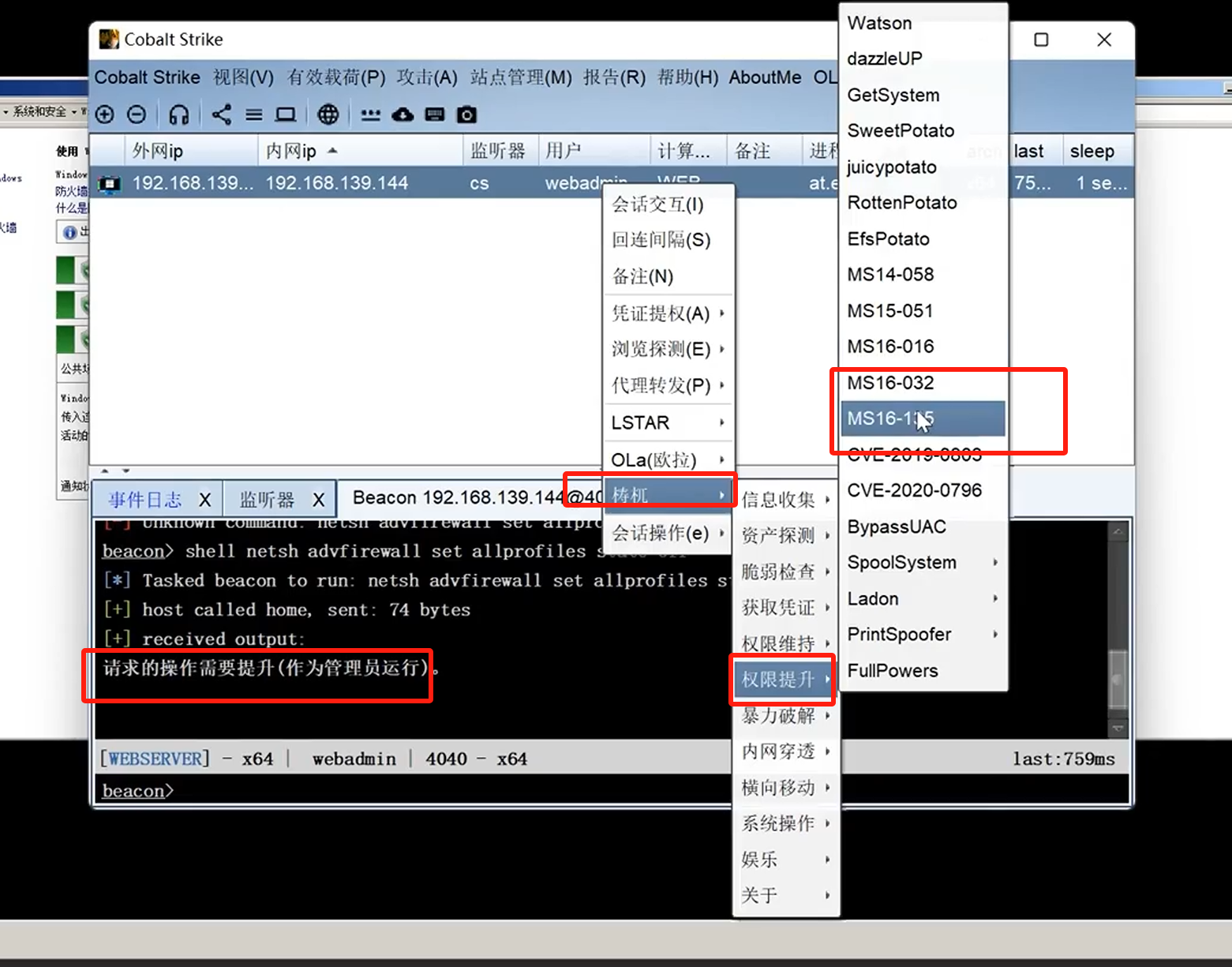Open the 攻击(A) menu
Viewport: 1232px width, 967px height.
tap(427, 77)
